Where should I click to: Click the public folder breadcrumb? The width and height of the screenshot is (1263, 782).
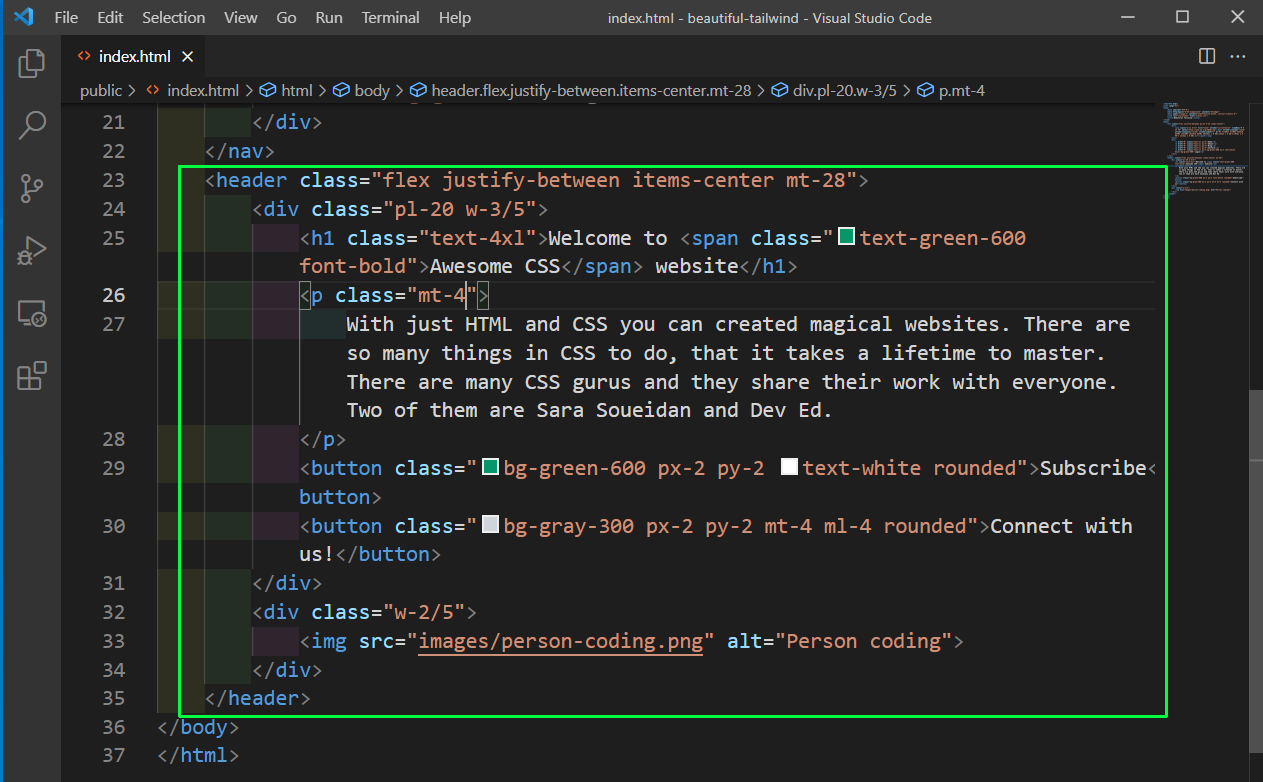point(101,90)
